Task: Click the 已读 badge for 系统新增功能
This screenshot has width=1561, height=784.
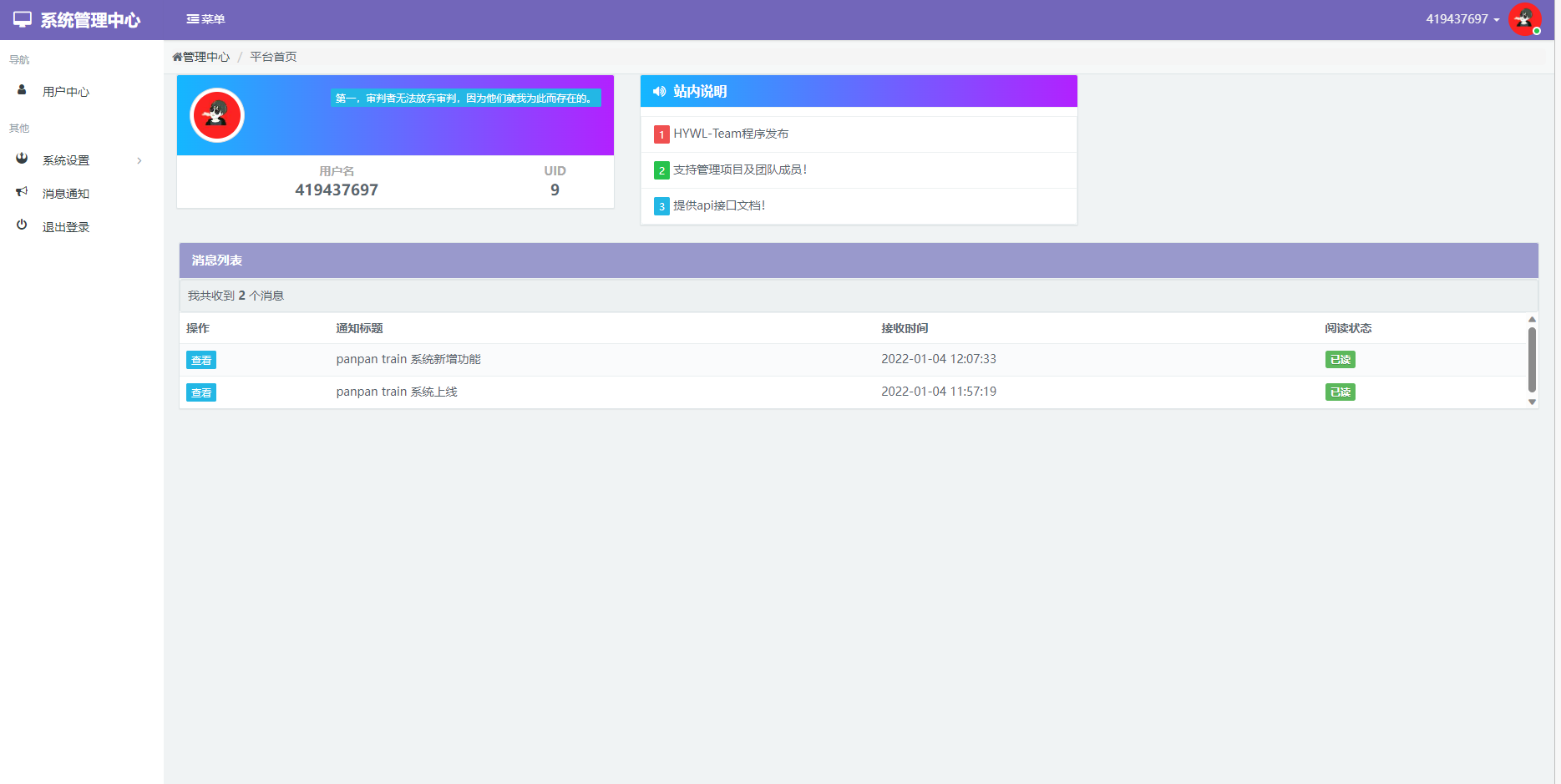Action: [1340, 360]
